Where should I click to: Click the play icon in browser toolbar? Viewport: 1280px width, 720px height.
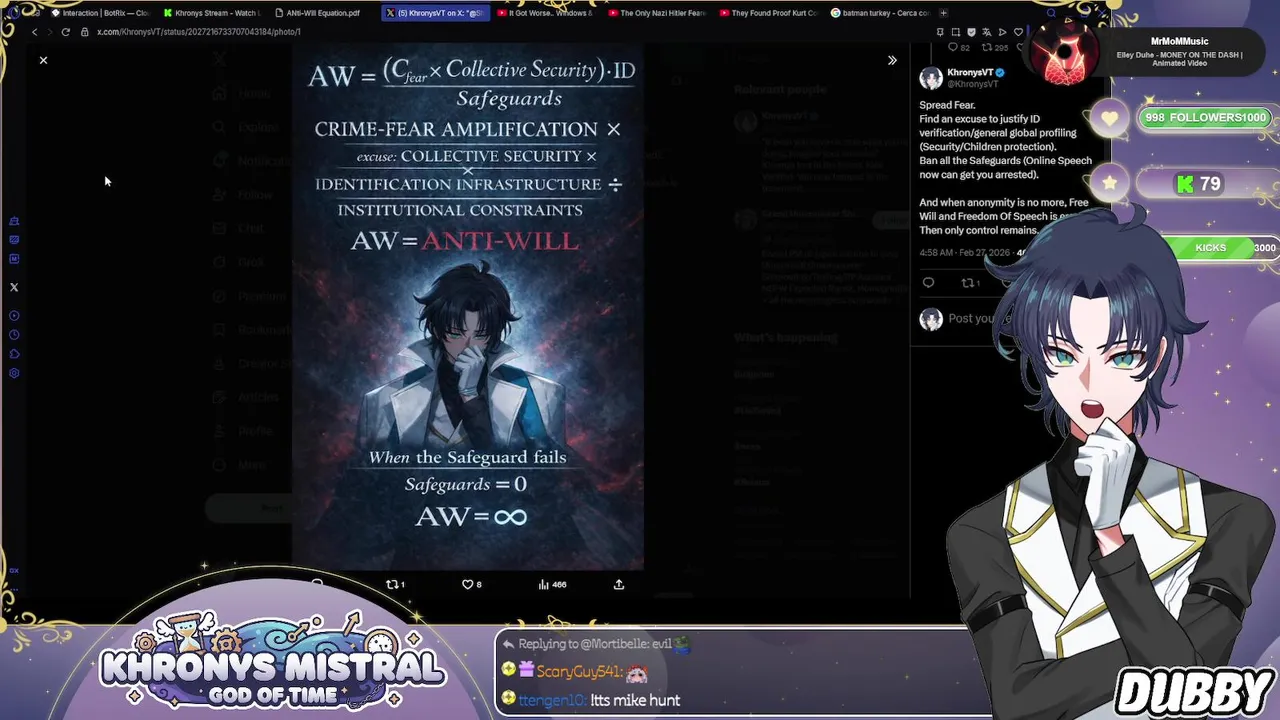(1002, 32)
